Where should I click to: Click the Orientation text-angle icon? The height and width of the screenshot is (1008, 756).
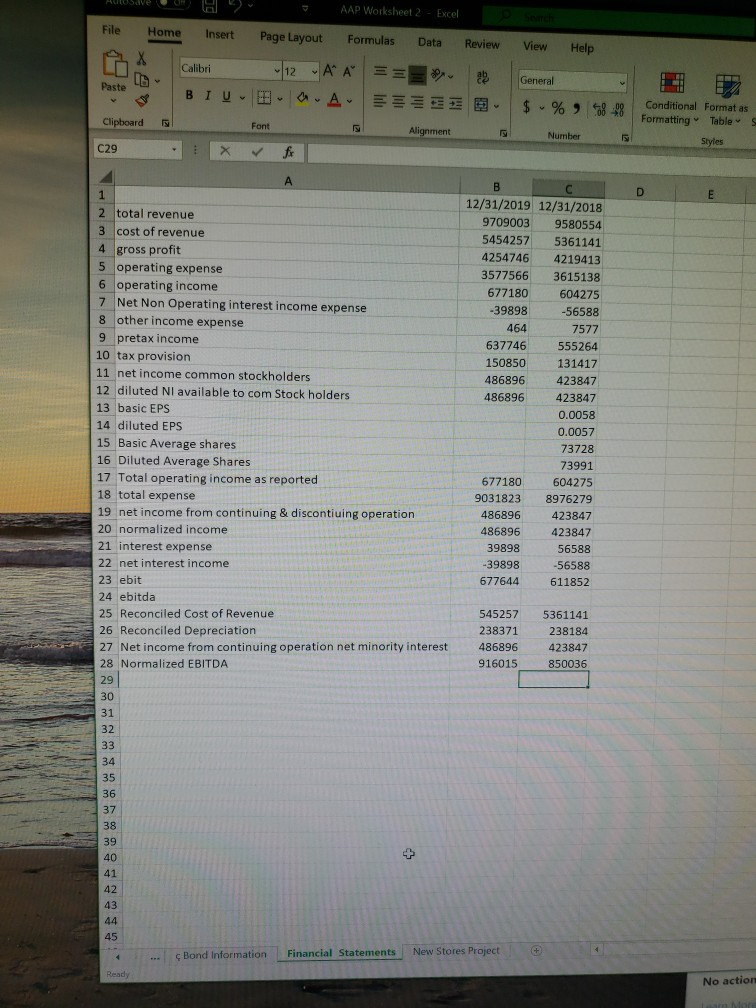click(439, 76)
